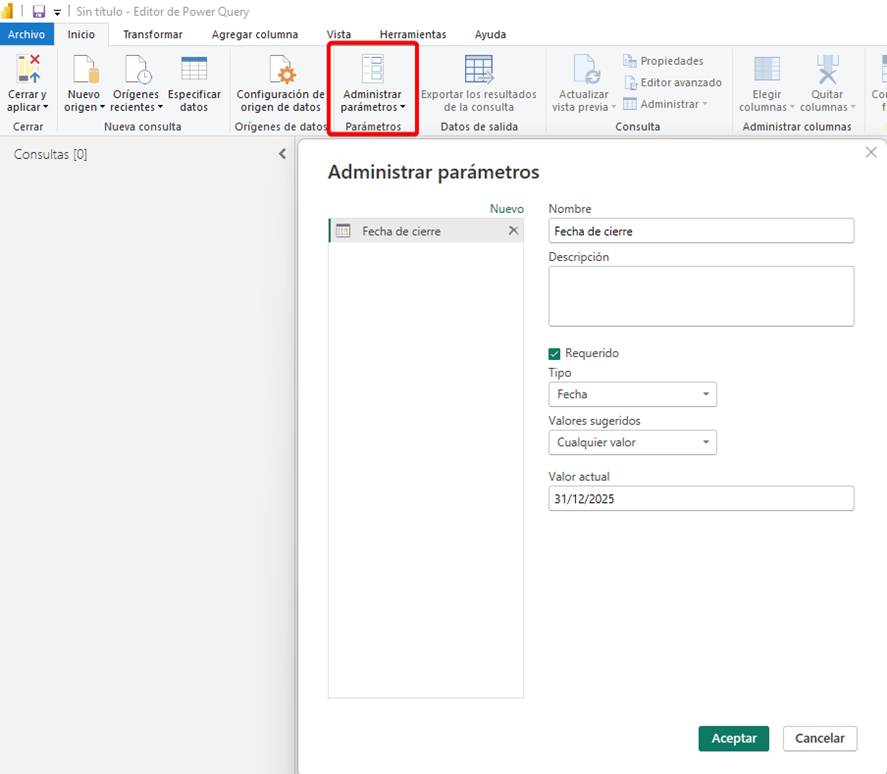Click the Elegir columnas icon

point(767,70)
